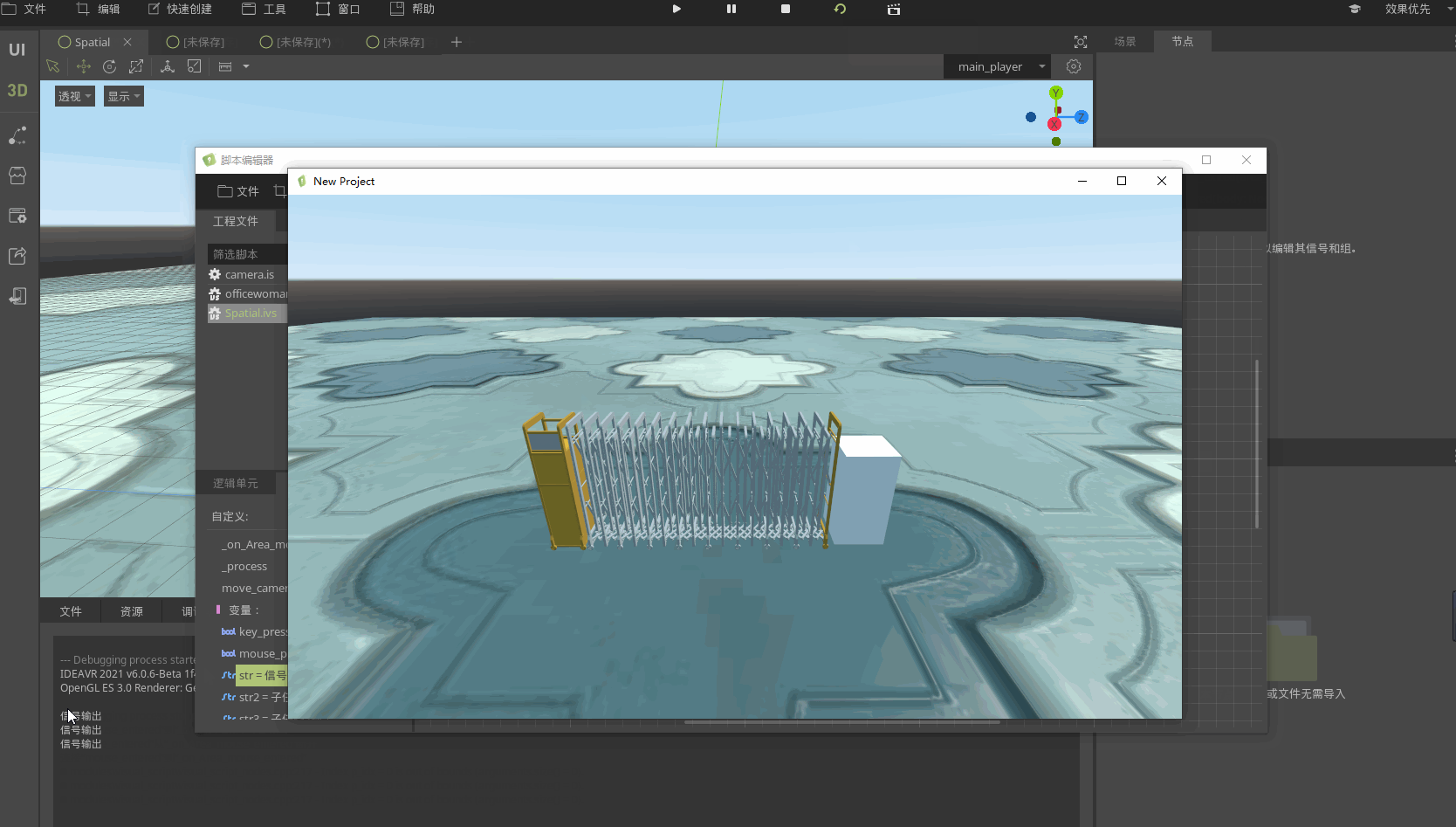Image resolution: width=1456 pixels, height=827 pixels.
Task: Open the 快速创建 menu
Action: 179,9
